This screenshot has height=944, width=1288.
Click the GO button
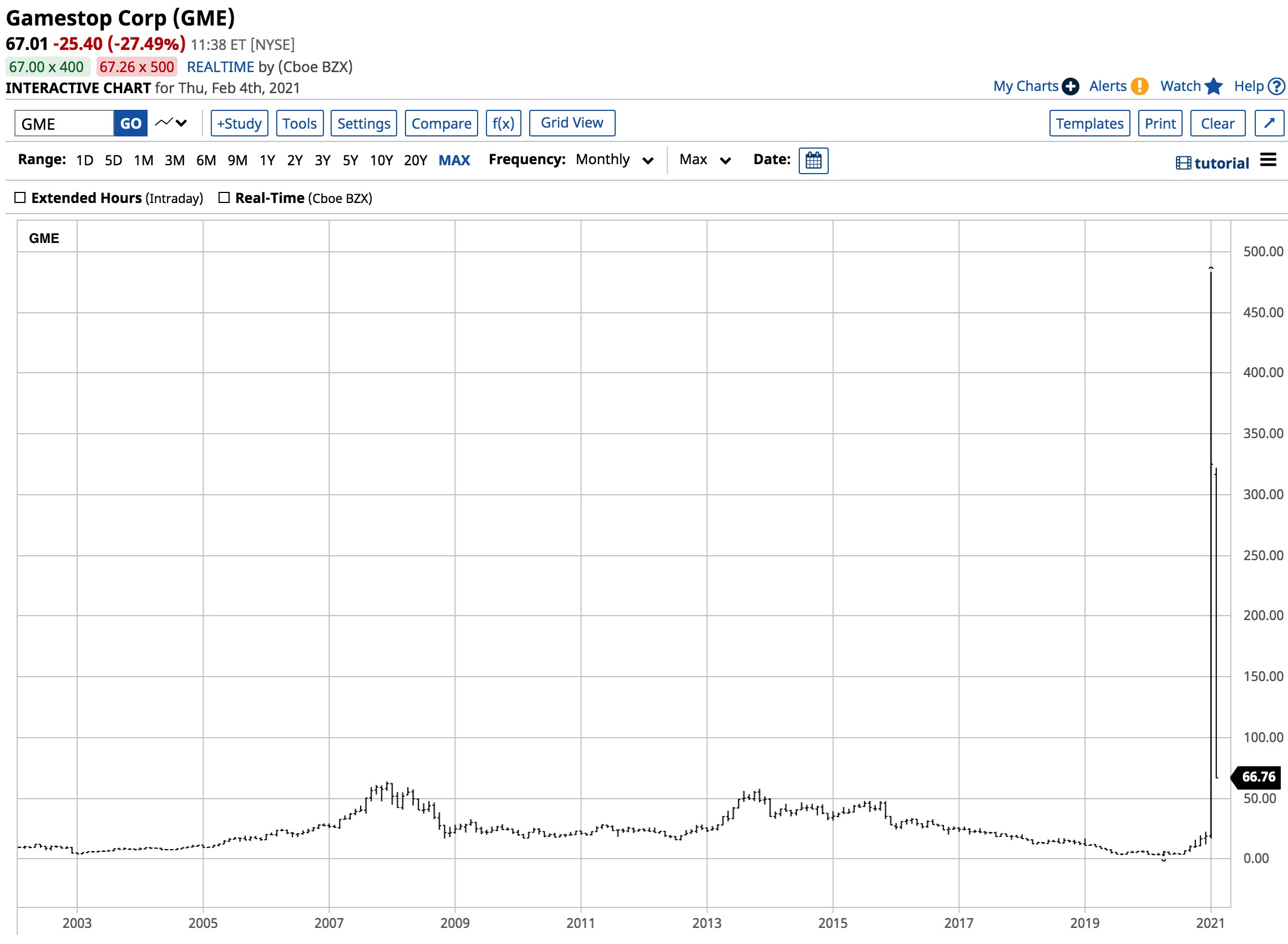coord(130,123)
